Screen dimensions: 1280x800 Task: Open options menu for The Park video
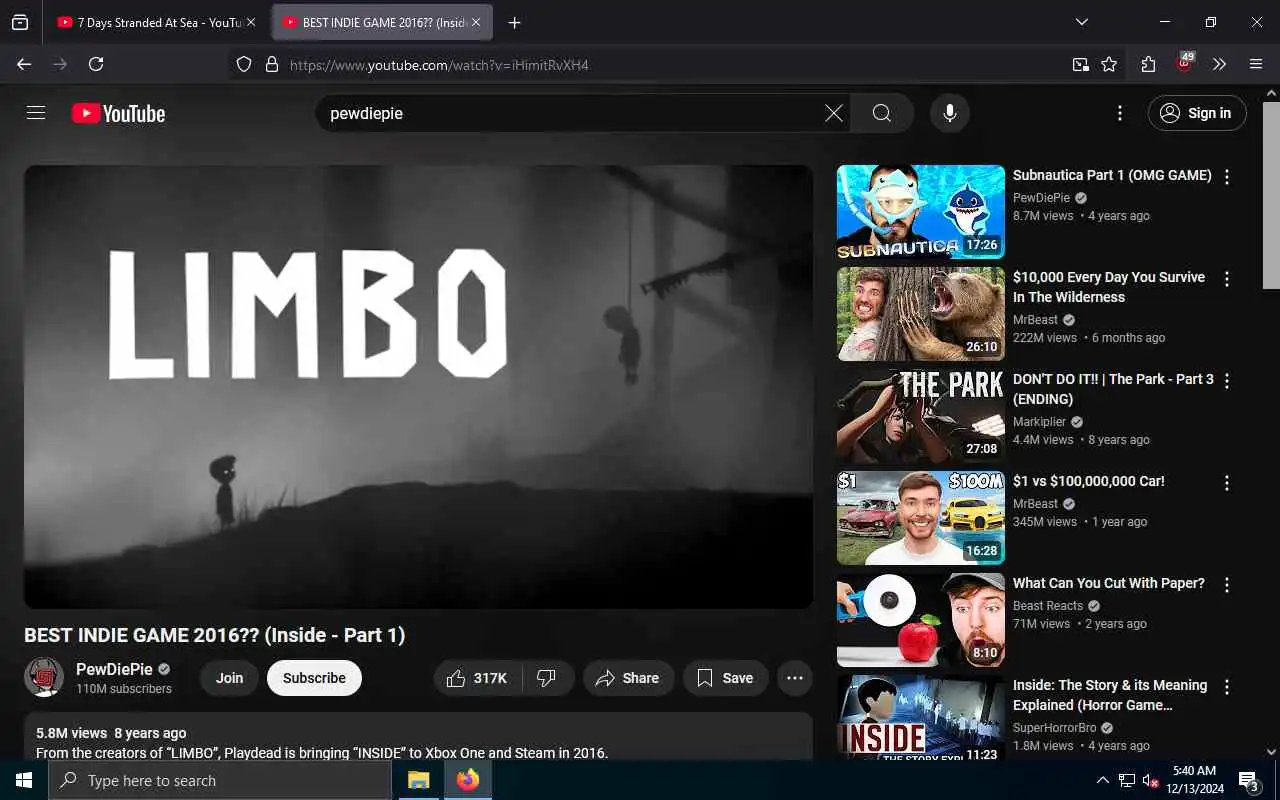[1227, 381]
